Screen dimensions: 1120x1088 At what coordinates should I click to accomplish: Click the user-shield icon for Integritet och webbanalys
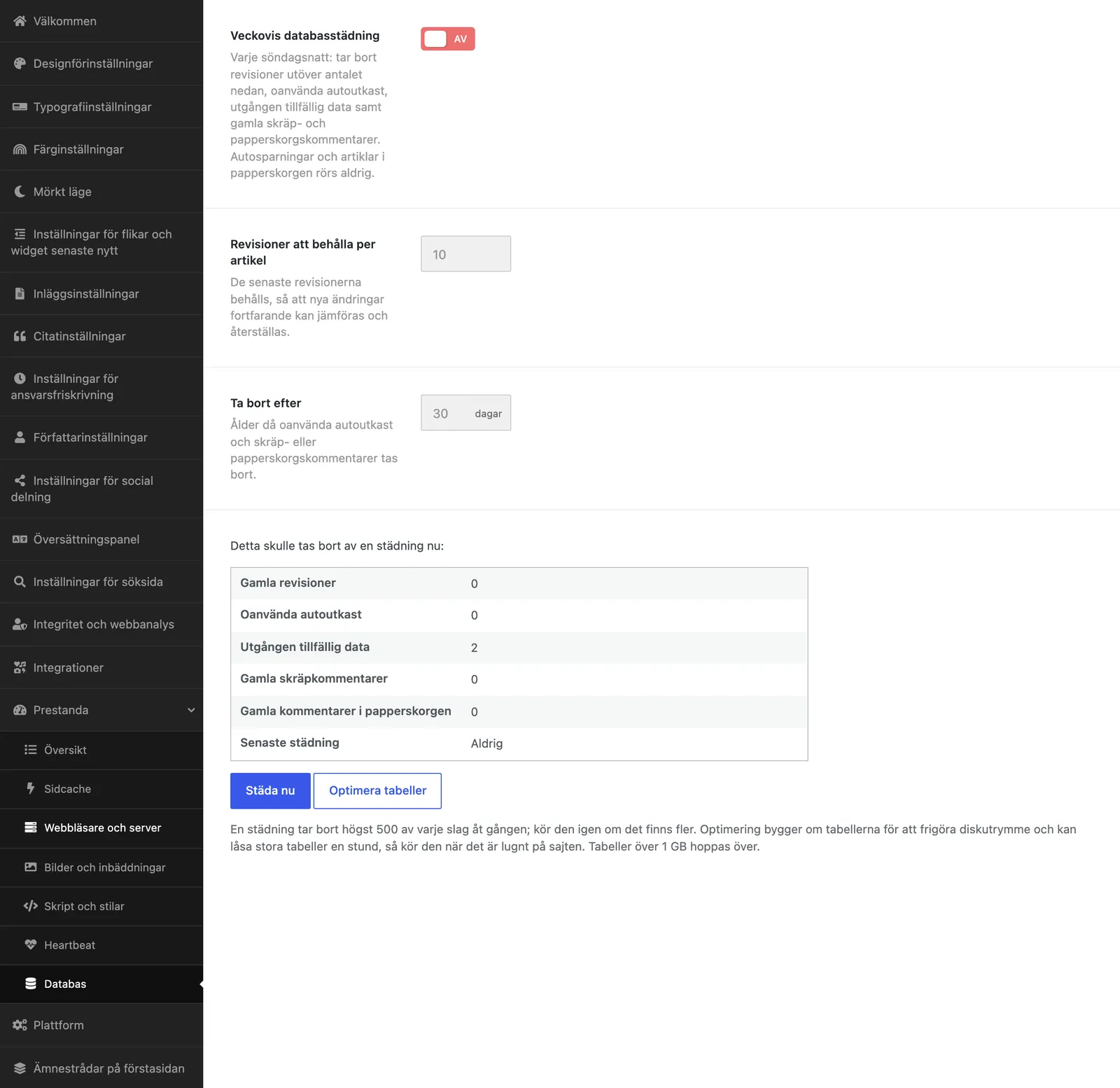coord(20,625)
